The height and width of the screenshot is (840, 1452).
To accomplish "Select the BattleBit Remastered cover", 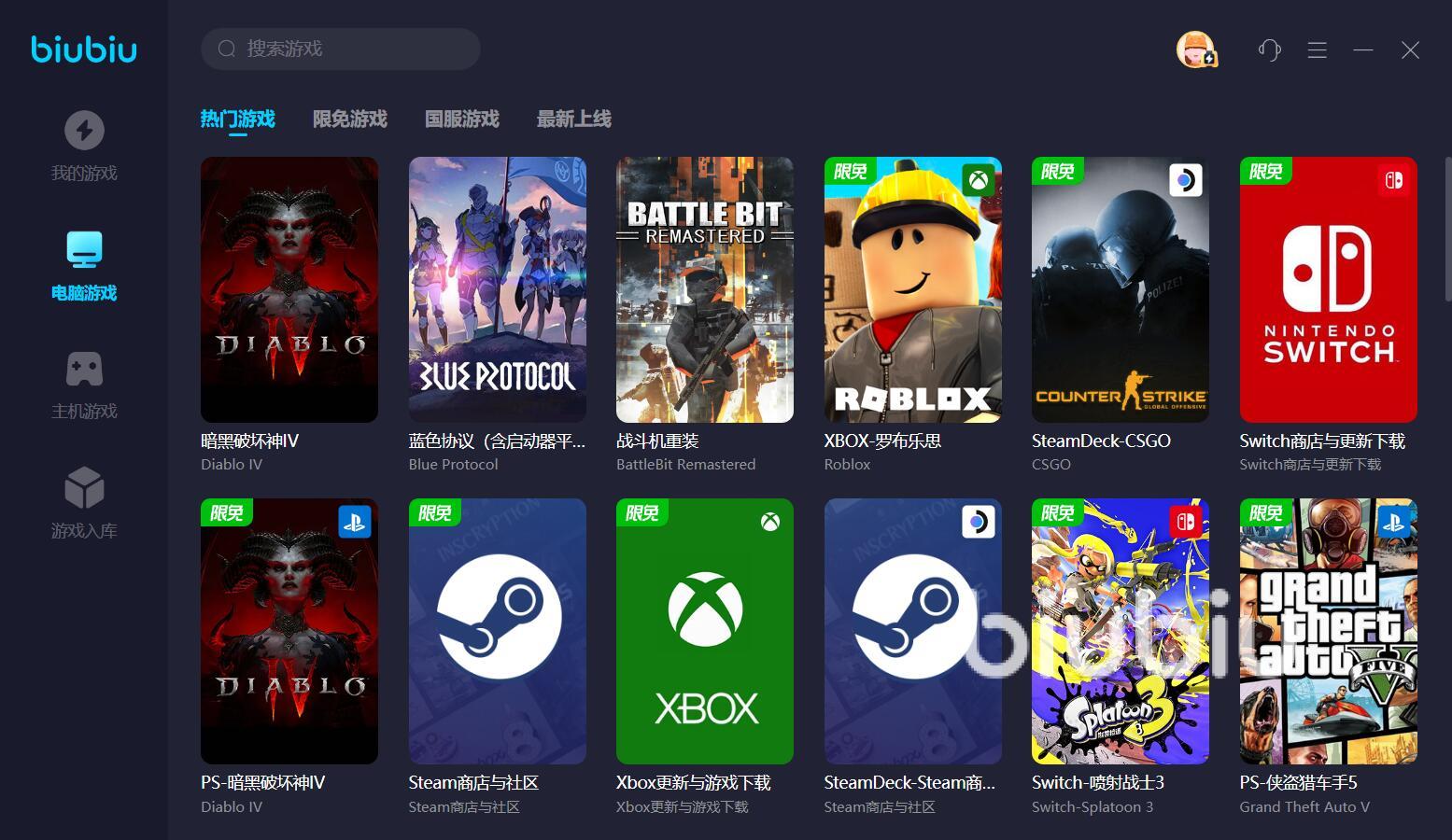I will click(x=704, y=289).
